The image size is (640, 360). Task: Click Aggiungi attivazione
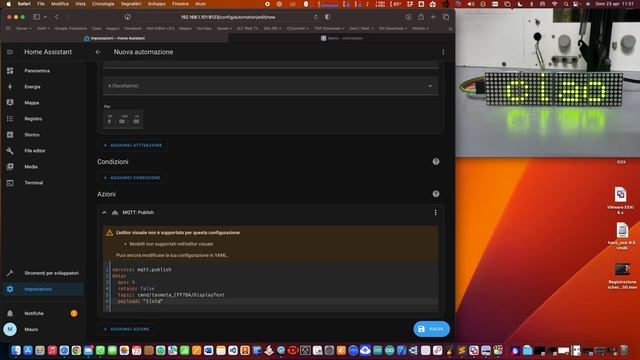(x=133, y=145)
